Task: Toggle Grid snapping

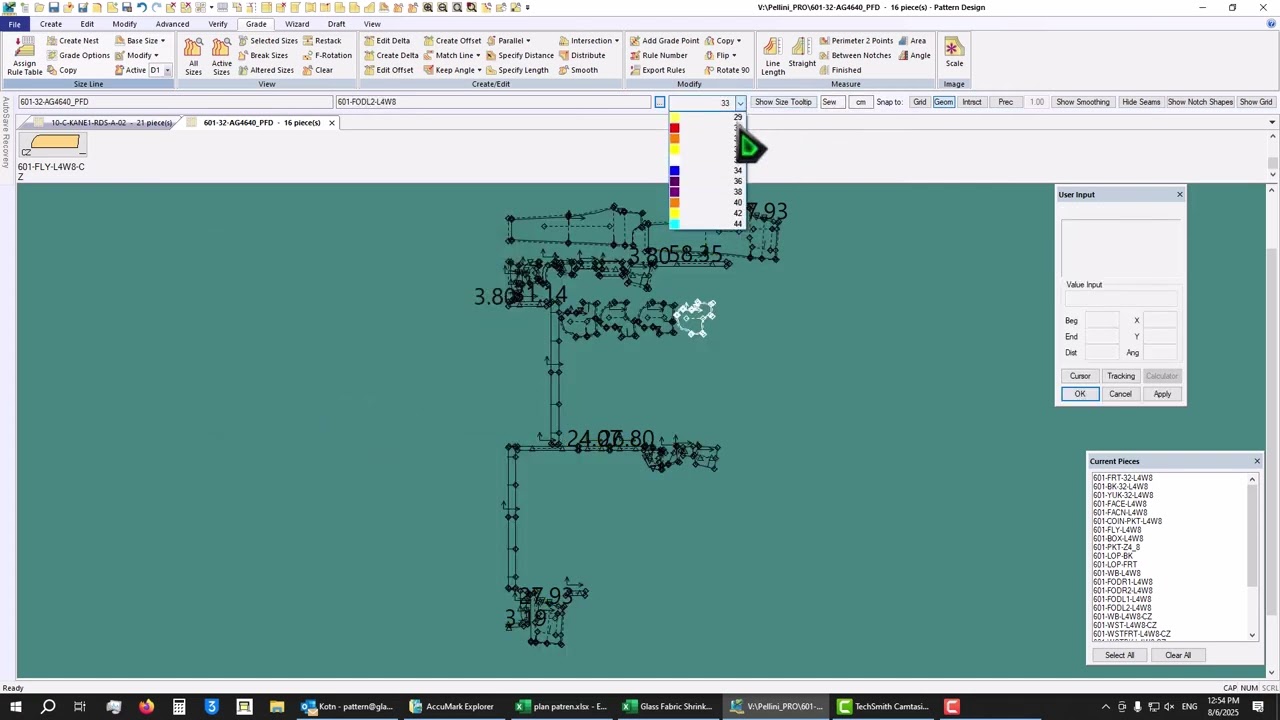Action: (x=919, y=102)
